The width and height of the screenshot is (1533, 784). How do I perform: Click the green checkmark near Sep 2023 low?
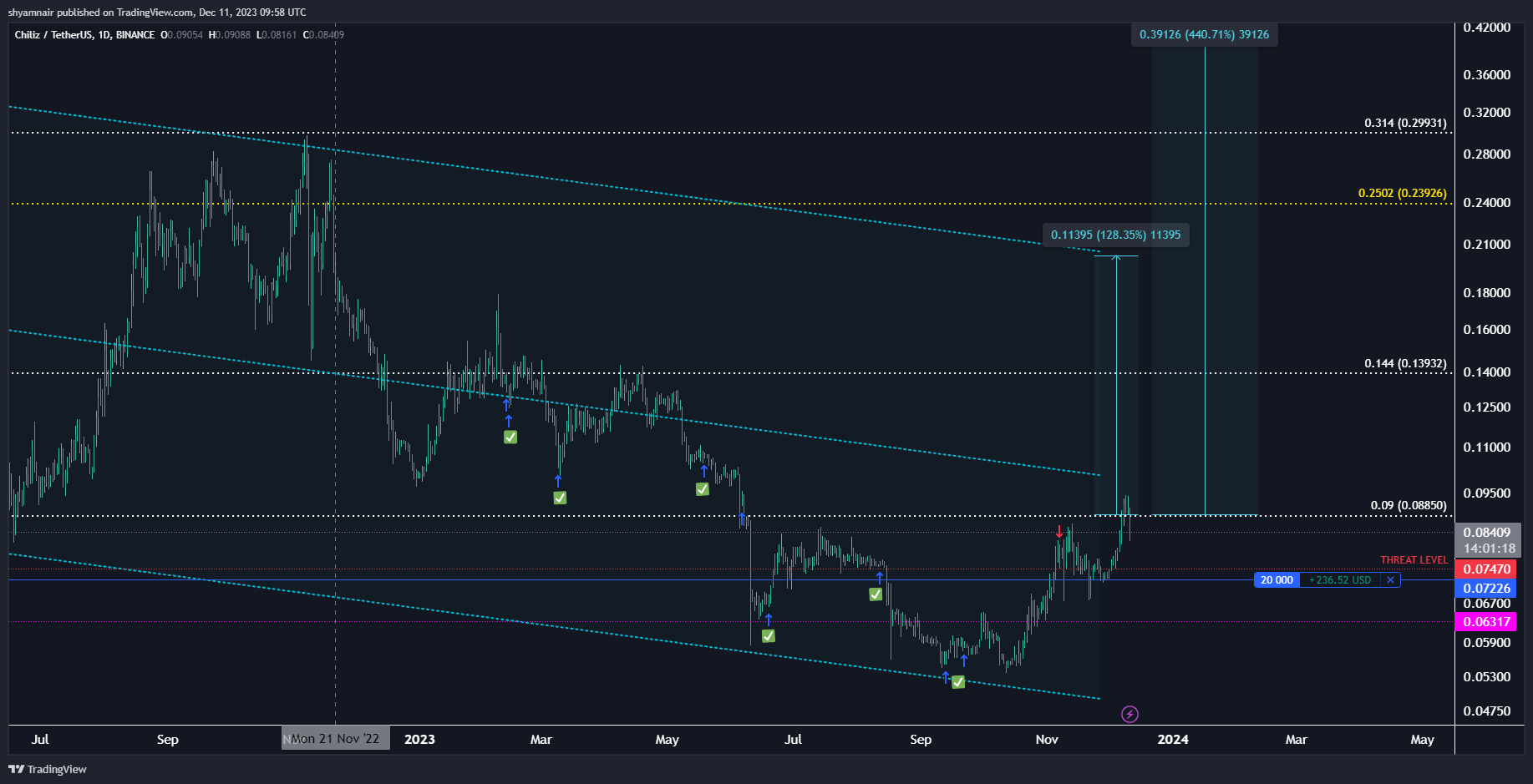pos(958,682)
